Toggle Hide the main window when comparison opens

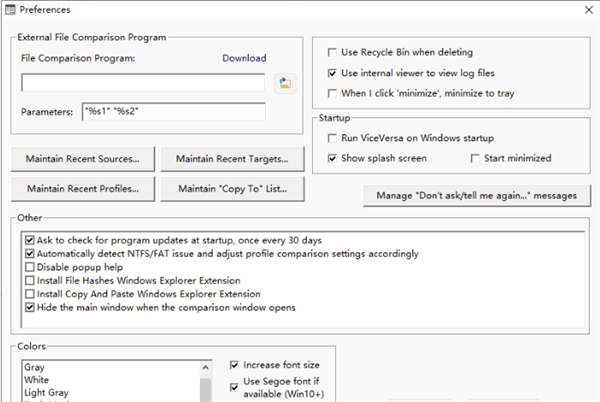pos(29,307)
